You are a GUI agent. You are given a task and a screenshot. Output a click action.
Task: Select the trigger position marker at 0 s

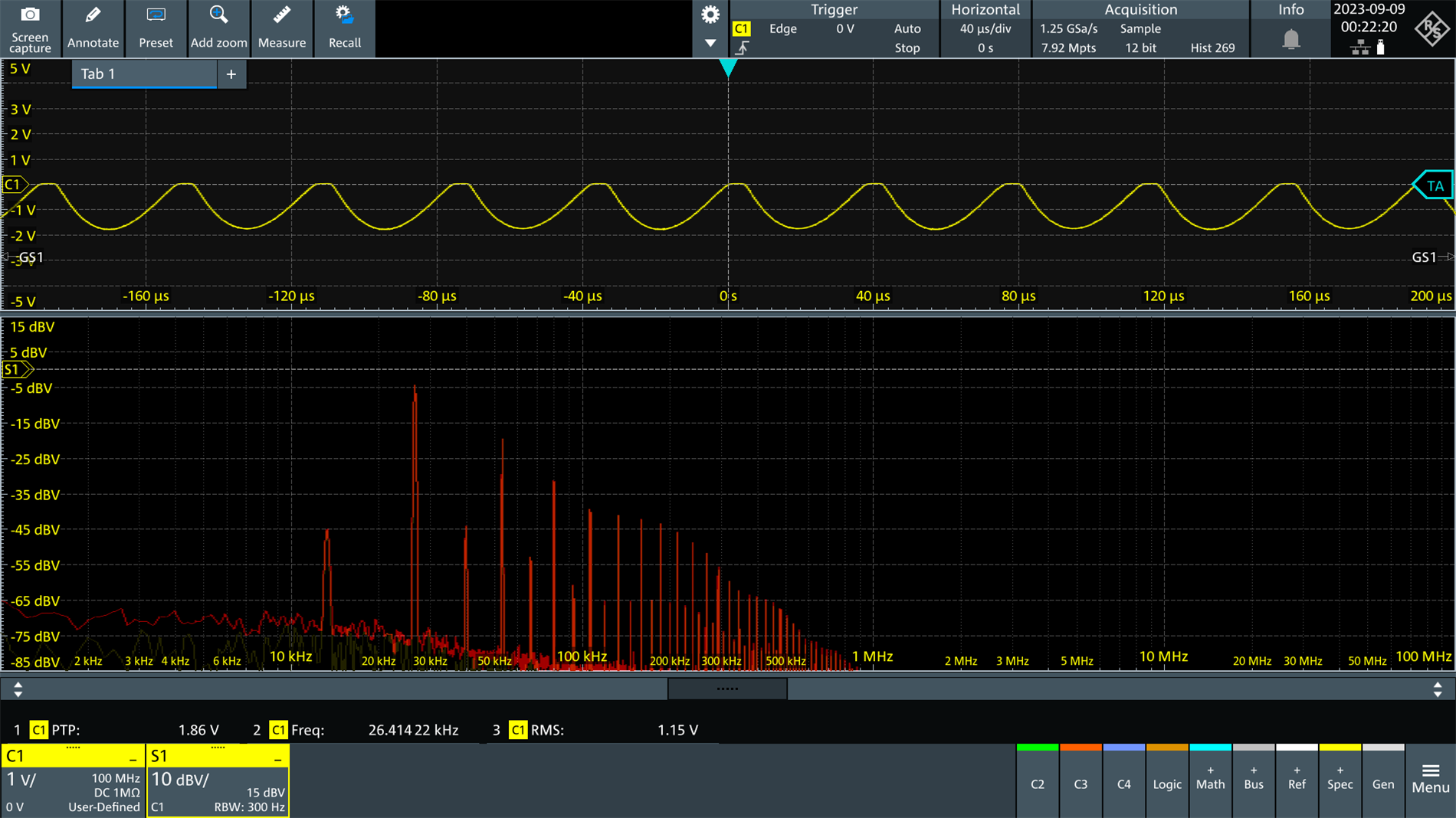pyautogui.click(x=728, y=68)
